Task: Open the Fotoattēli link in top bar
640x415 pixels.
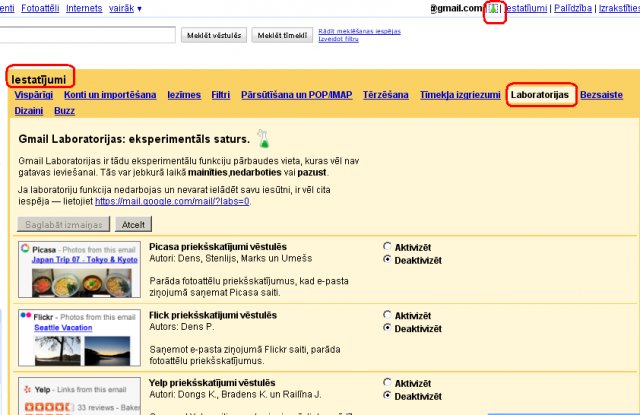Action: coord(40,8)
